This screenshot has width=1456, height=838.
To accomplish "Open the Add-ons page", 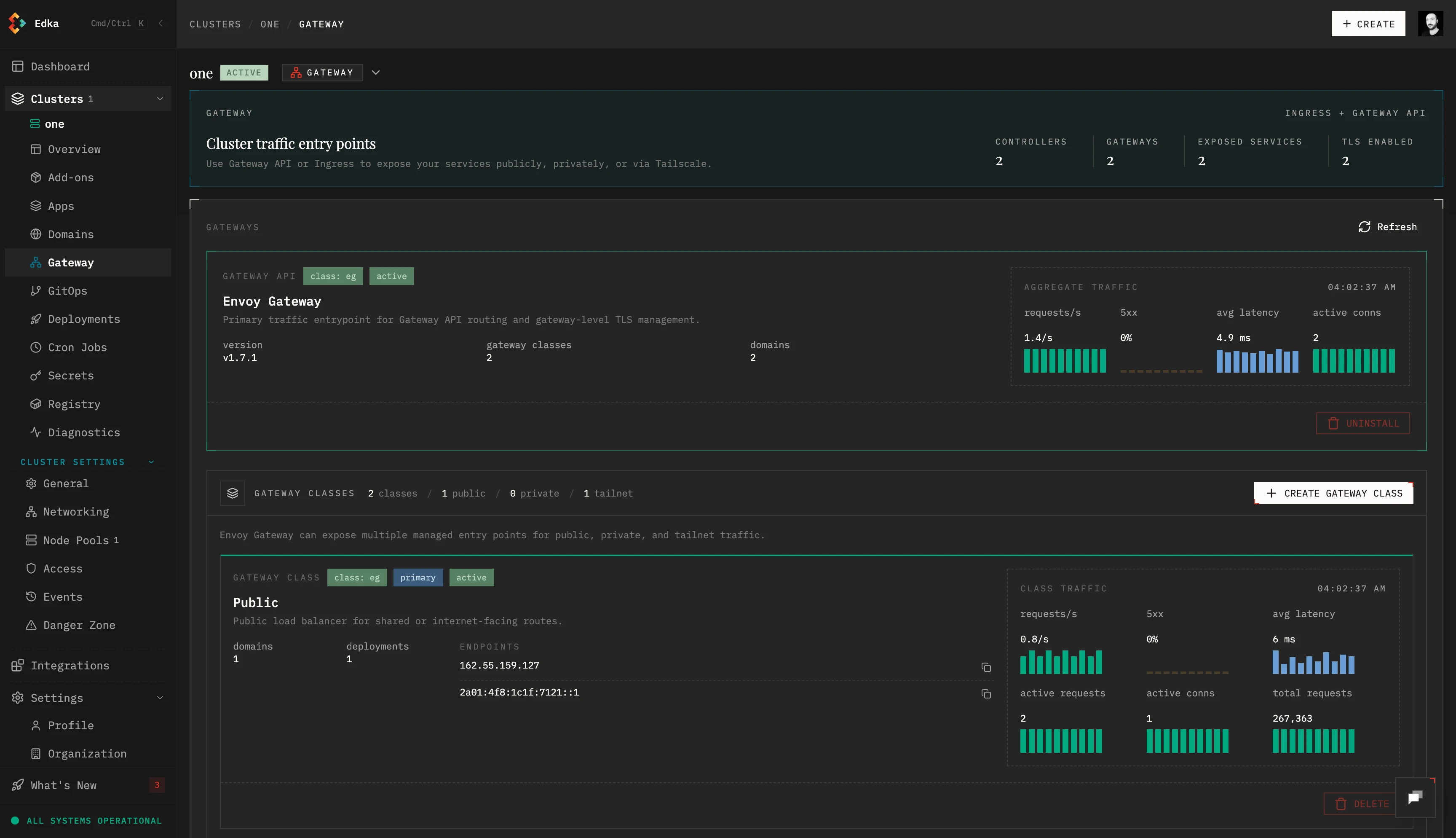I will pyautogui.click(x=70, y=177).
